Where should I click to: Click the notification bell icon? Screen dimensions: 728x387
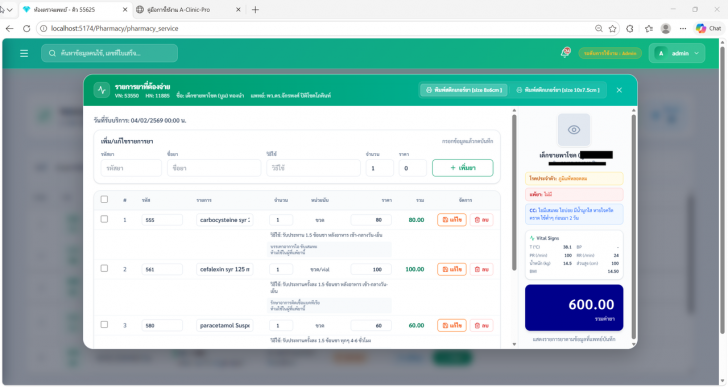tap(566, 52)
